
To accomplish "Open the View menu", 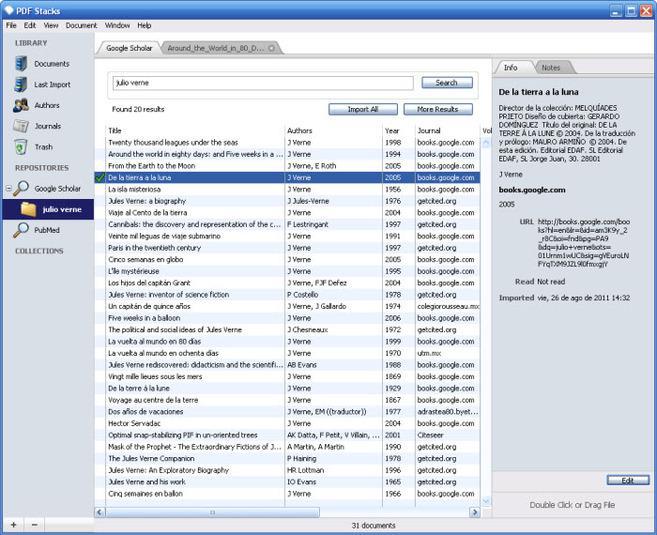I will click(x=51, y=26).
